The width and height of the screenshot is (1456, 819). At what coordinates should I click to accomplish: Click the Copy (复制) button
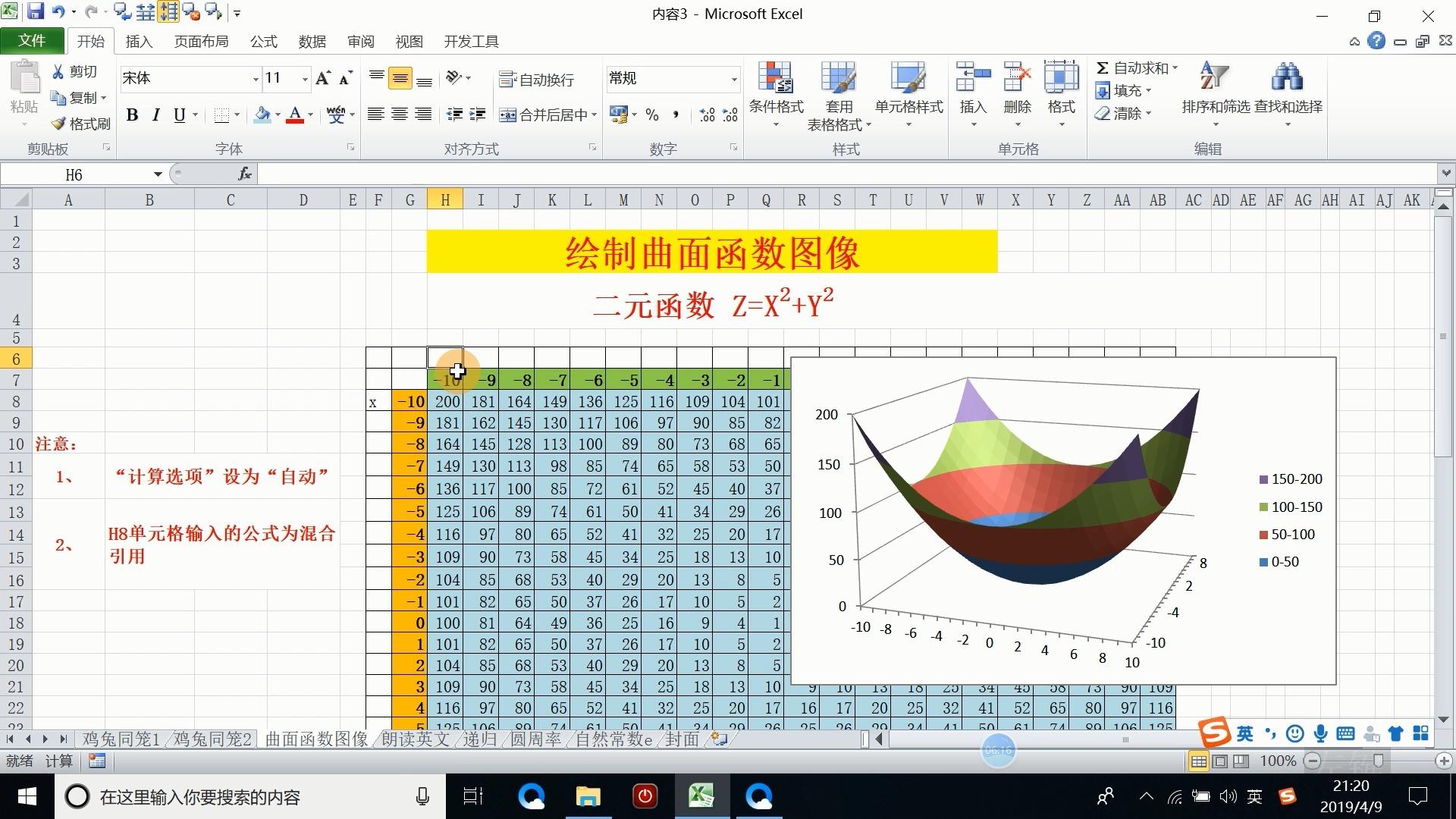79,98
